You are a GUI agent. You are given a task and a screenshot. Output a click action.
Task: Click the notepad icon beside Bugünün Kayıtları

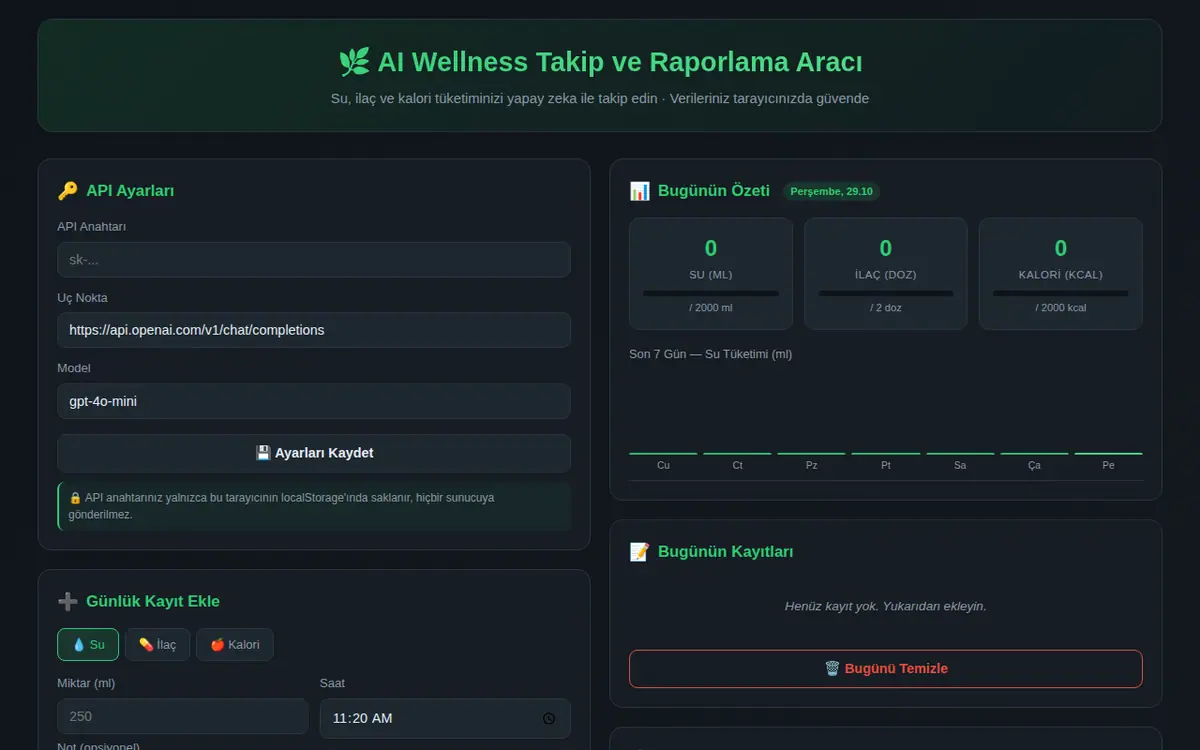tap(639, 551)
